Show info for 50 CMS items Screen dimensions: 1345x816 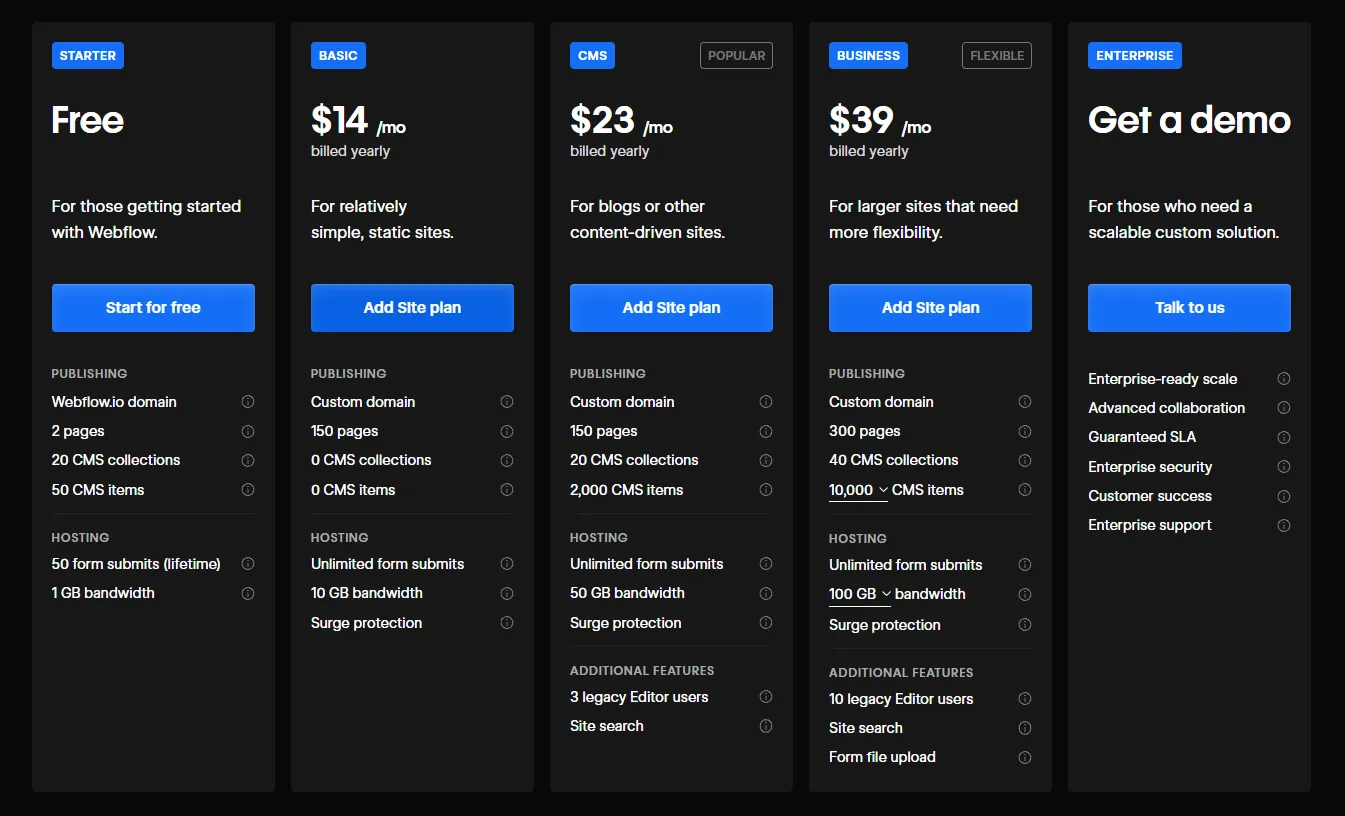click(x=248, y=490)
